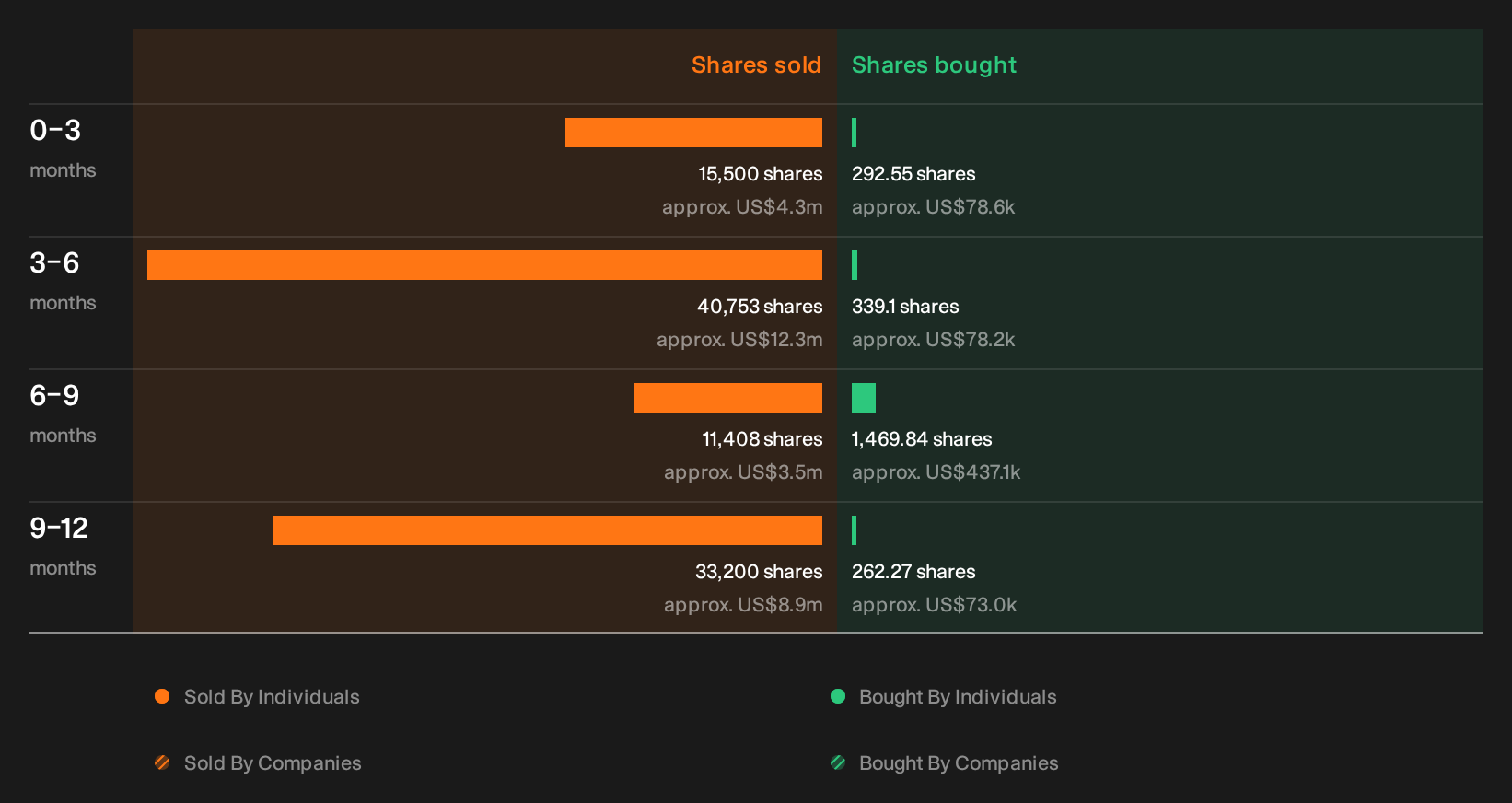Select the 0-3 months green bought bar

click(855, 133)
